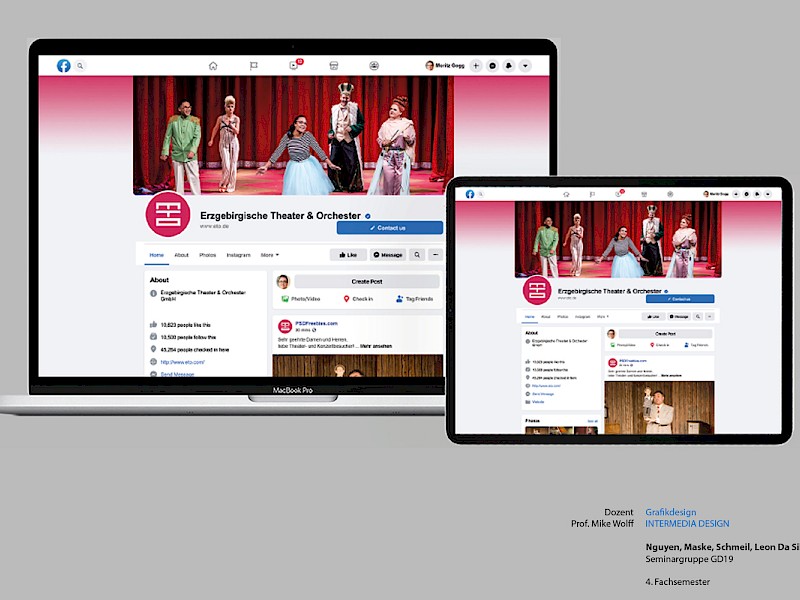Open PSDFreebies.com post author on laptop

[316, 323]
